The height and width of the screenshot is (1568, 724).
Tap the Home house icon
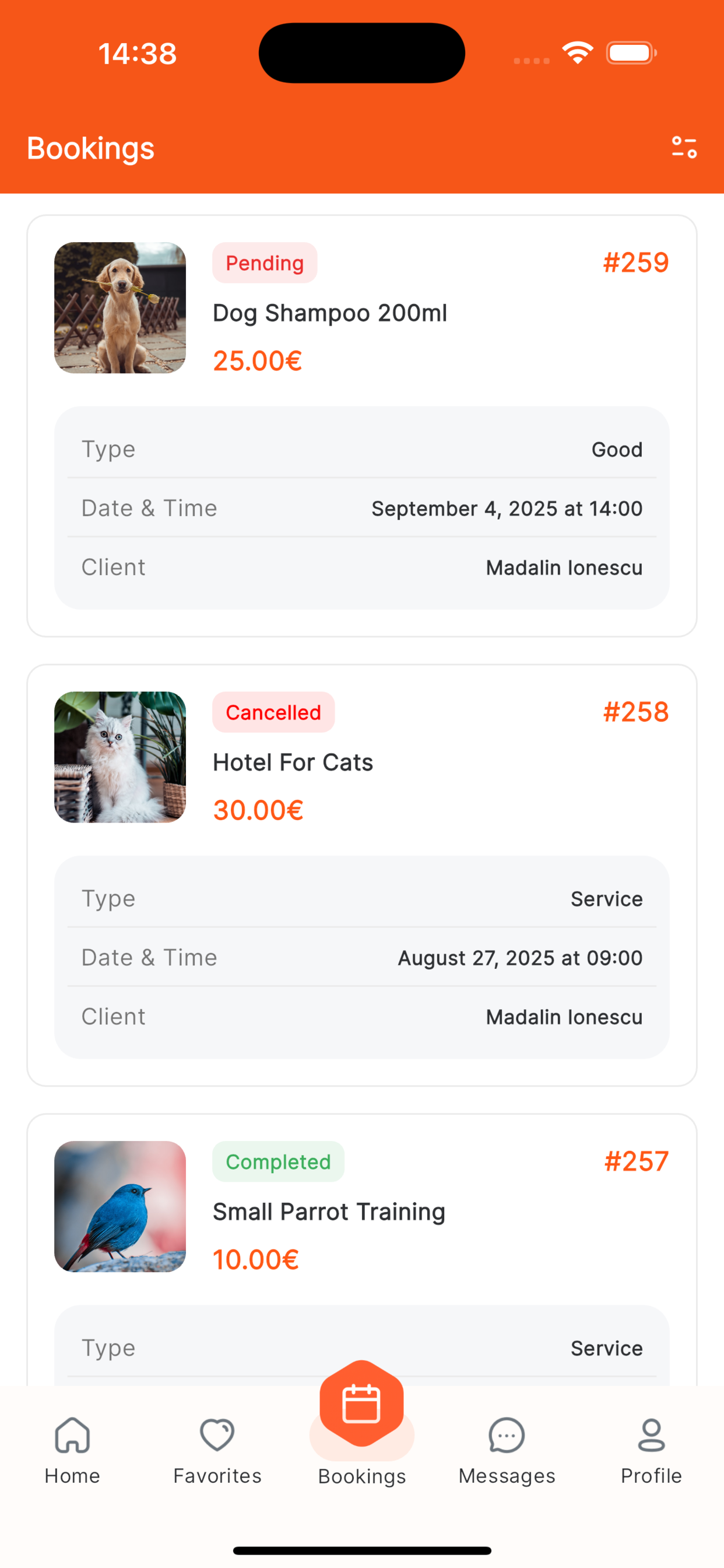tap(72, 1434)
